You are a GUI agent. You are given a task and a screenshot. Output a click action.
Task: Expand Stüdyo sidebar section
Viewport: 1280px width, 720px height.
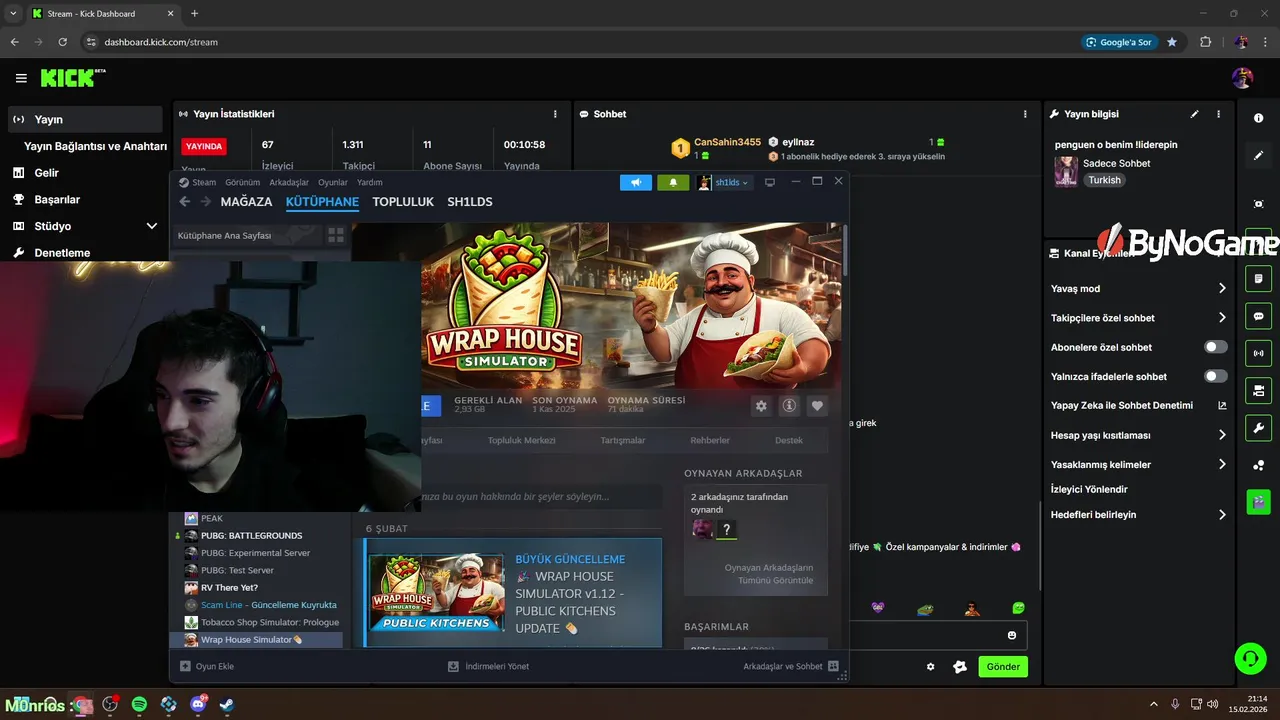tap(152, 226)
